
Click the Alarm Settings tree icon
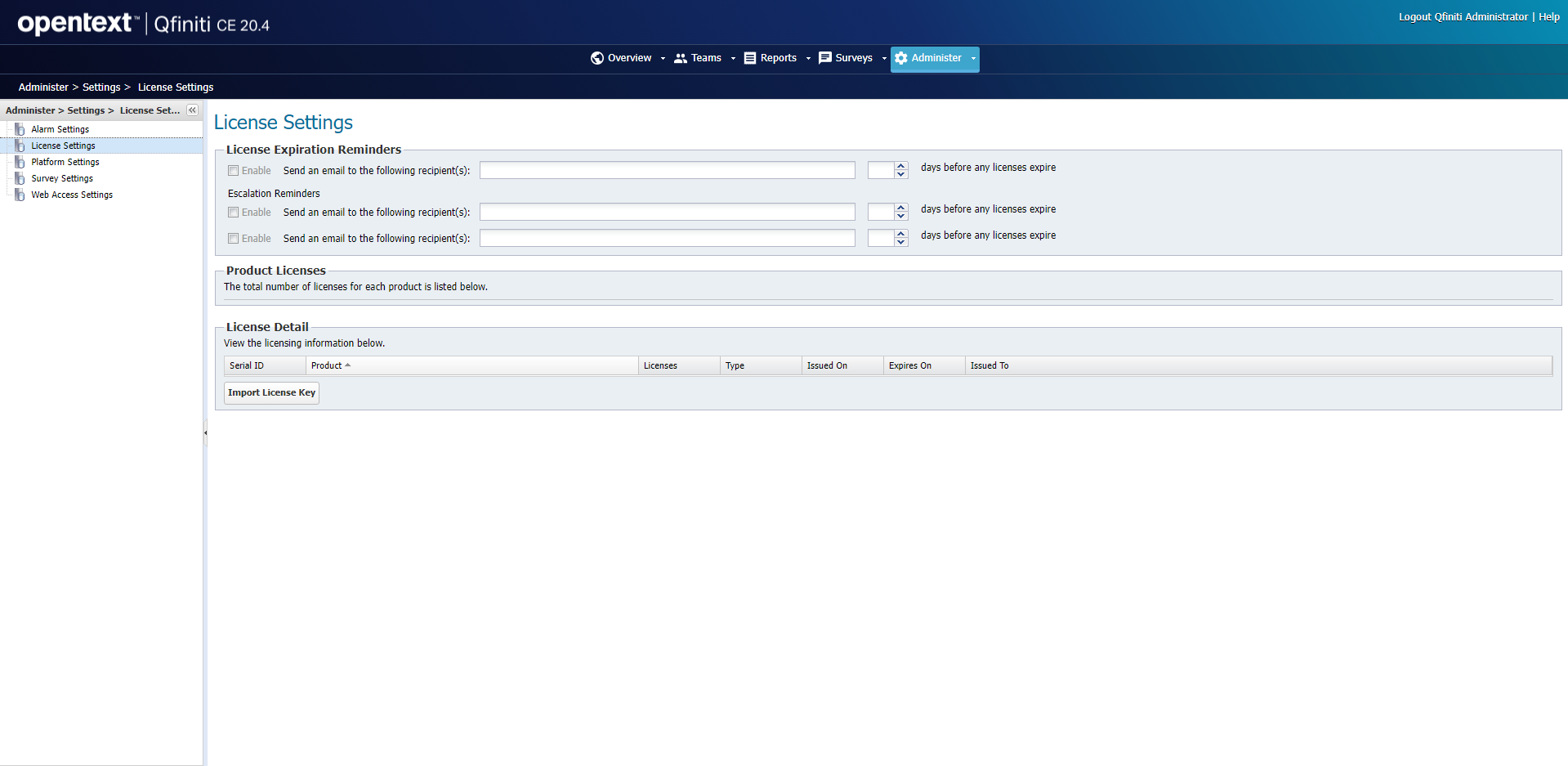point(19,128)
